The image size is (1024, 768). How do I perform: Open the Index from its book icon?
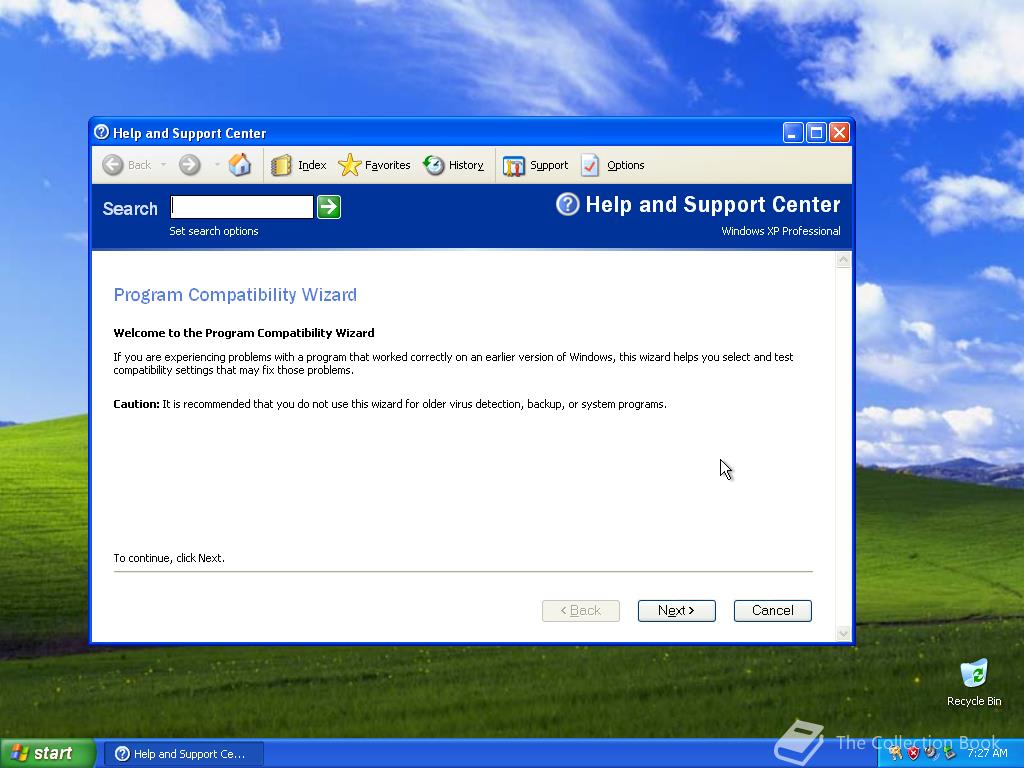coord(281,165)
